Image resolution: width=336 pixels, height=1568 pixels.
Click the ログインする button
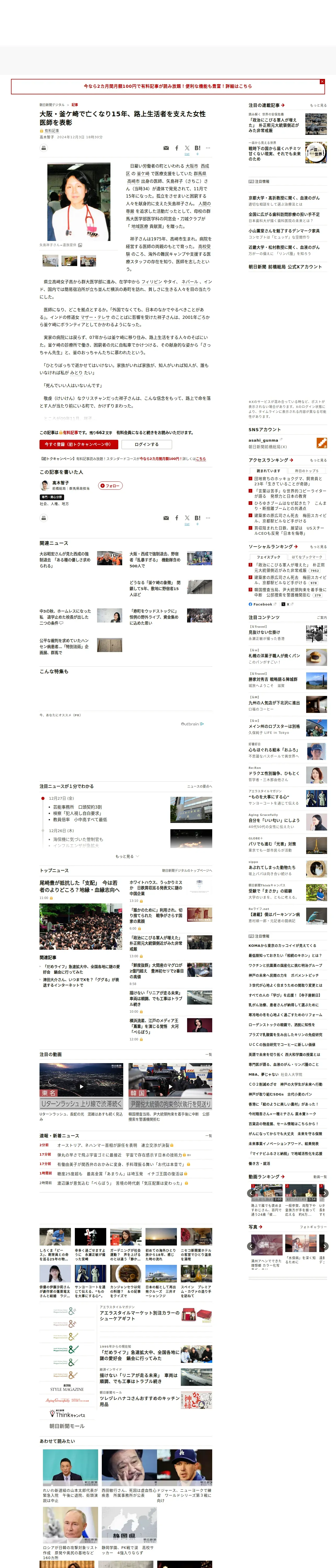(146, 444)
